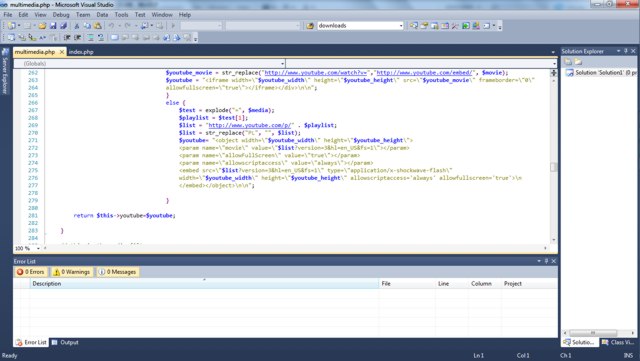Click line 281 return statement in editor
The height and width of the screenshot is (361, 640).
(x=124, y=216)
